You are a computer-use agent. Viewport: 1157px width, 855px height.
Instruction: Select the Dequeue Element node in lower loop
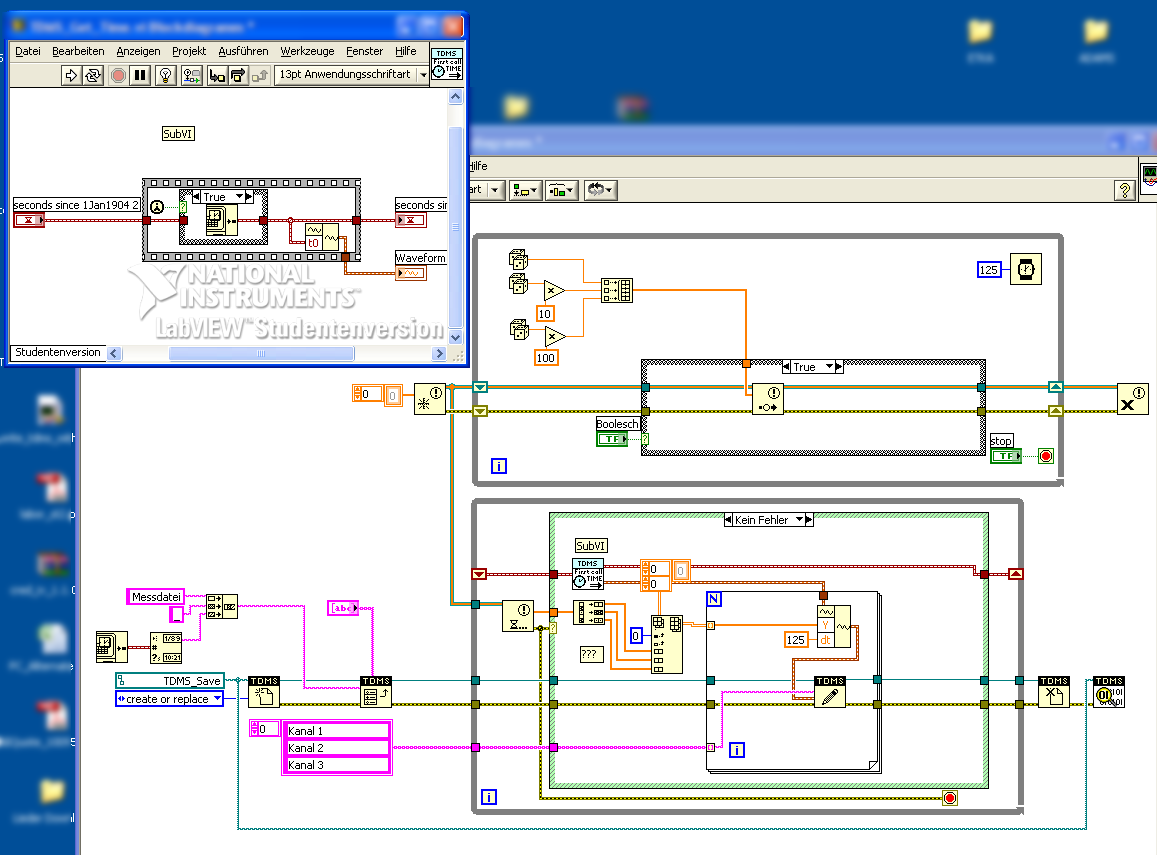pyautogui.click(x=517, y=616)
